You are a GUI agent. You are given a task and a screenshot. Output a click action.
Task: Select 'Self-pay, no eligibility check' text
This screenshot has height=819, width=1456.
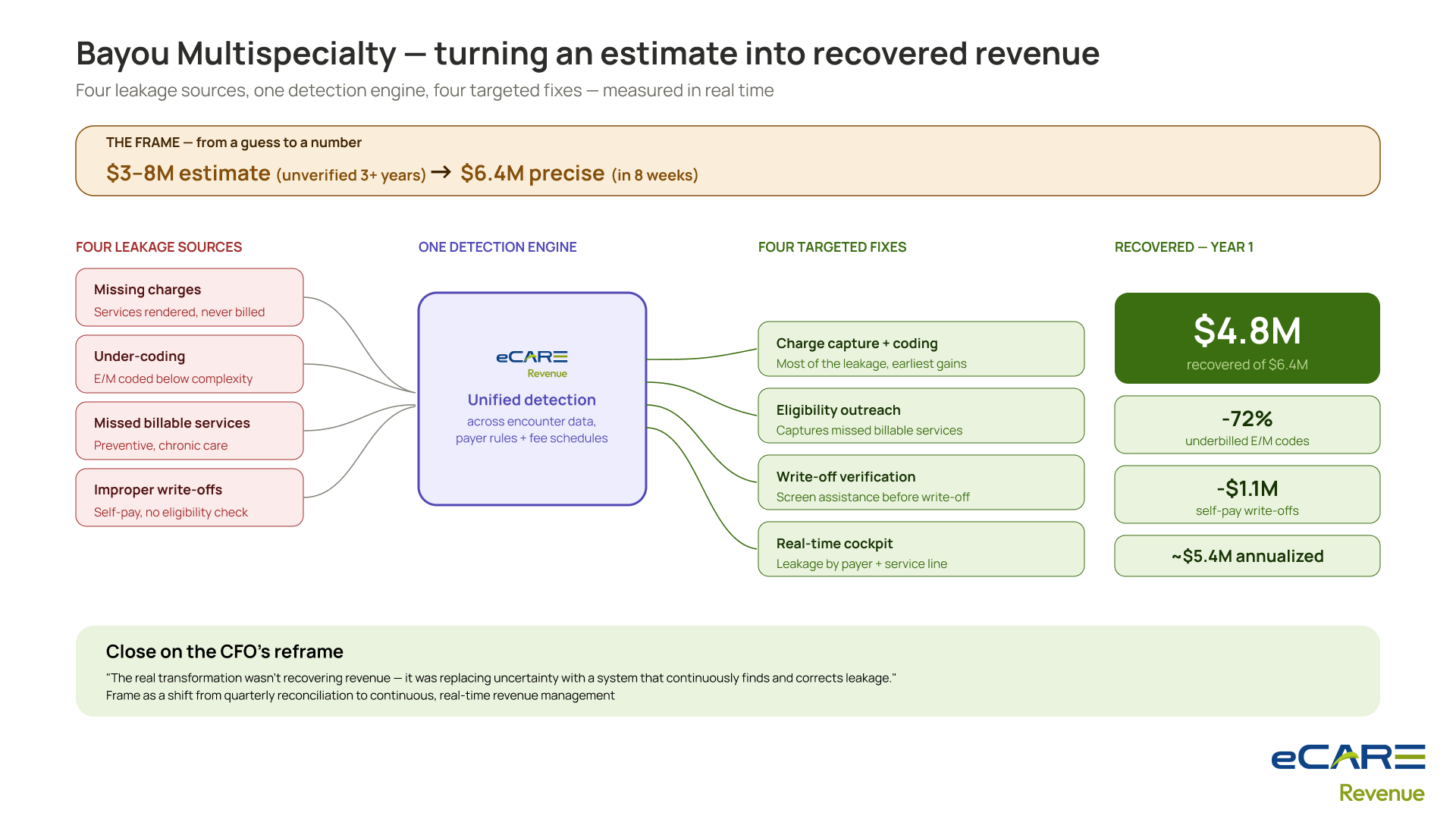coord(171,513)
